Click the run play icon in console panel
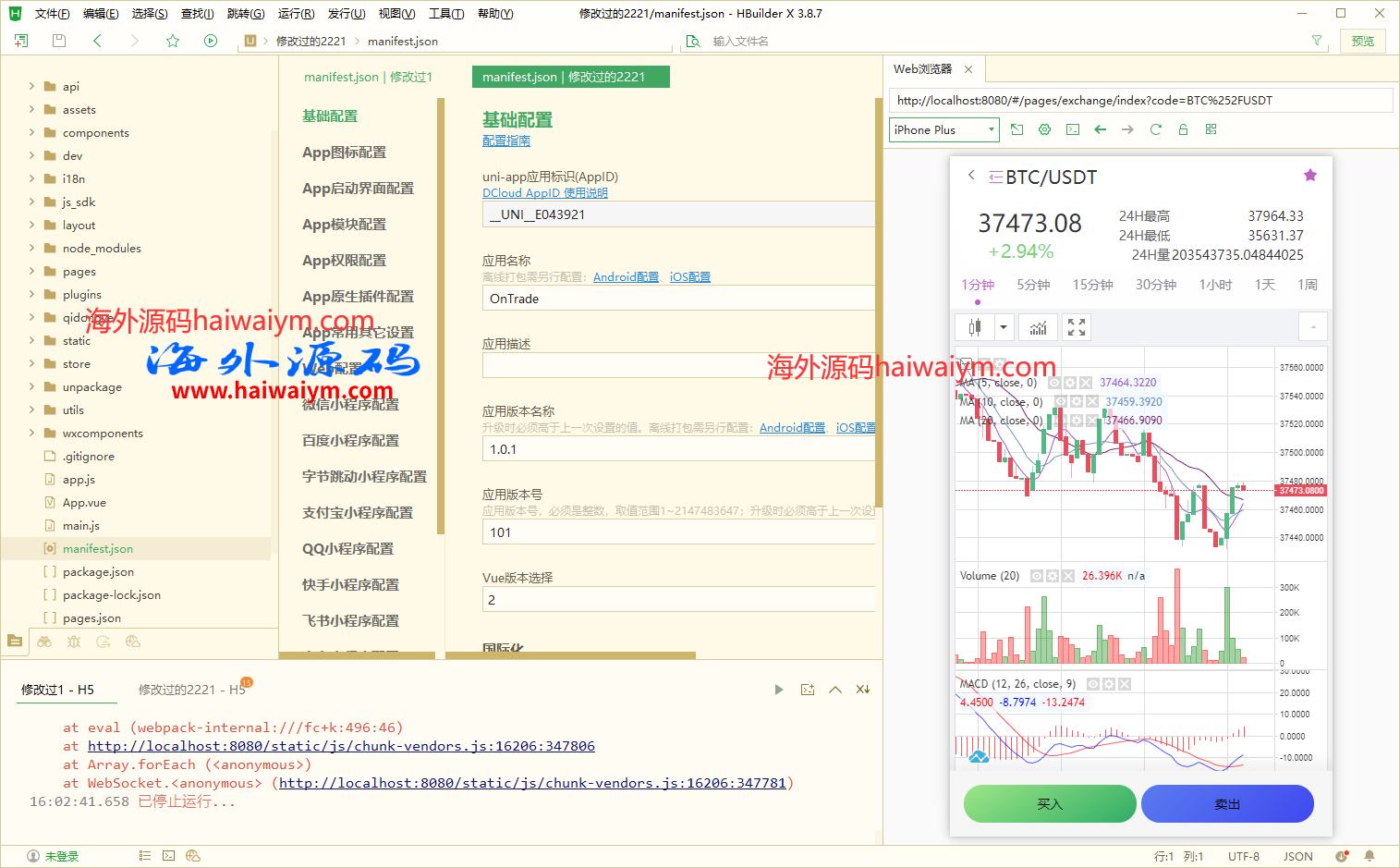Screen dimensions: 1400x868 [778, 690]
